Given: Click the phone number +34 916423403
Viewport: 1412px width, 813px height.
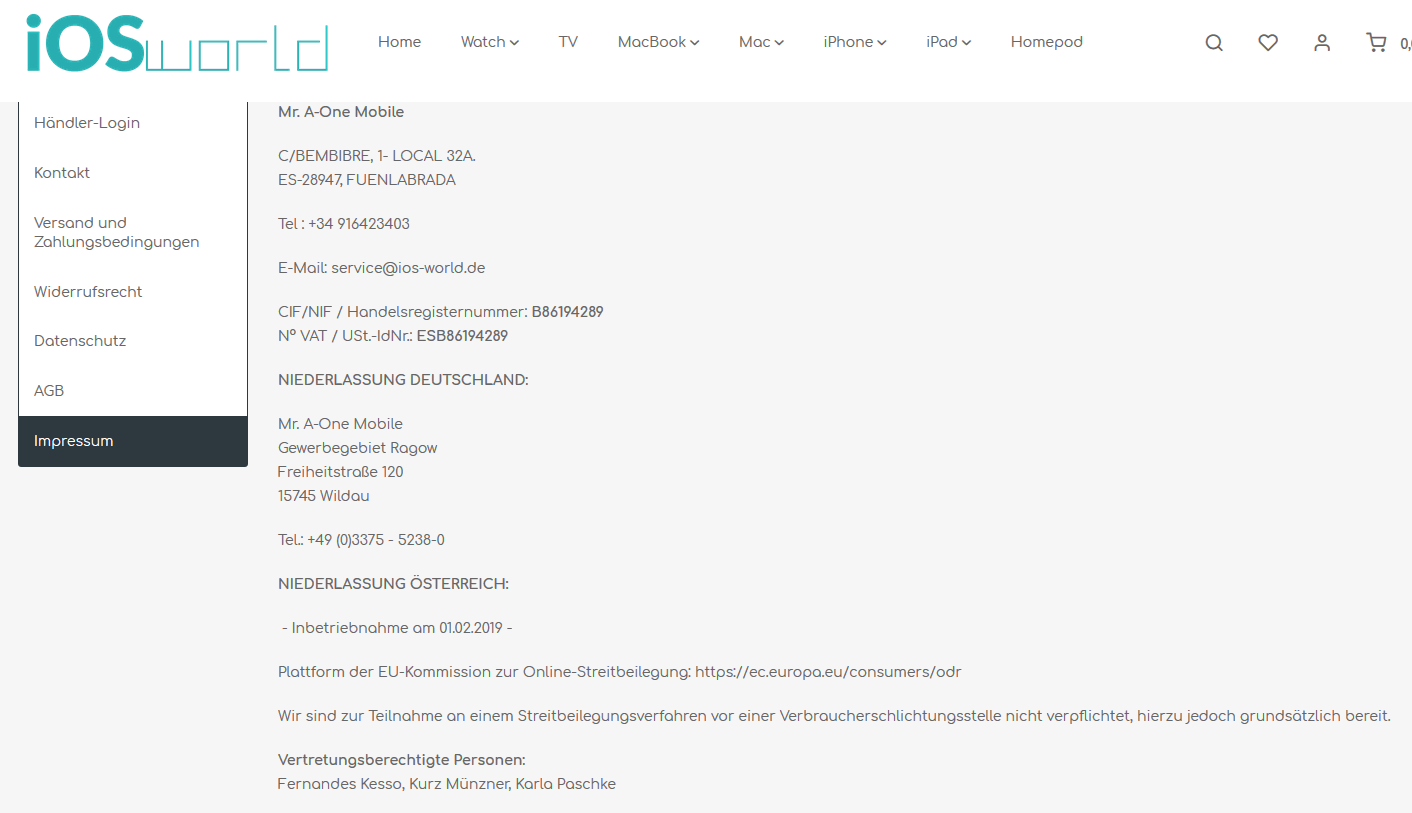Looking at the screenshot, I should point(359,224).
